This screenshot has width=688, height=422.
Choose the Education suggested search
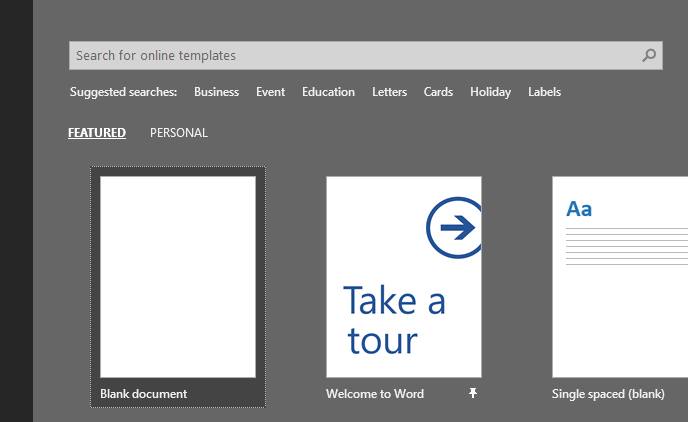coord(328,92)
